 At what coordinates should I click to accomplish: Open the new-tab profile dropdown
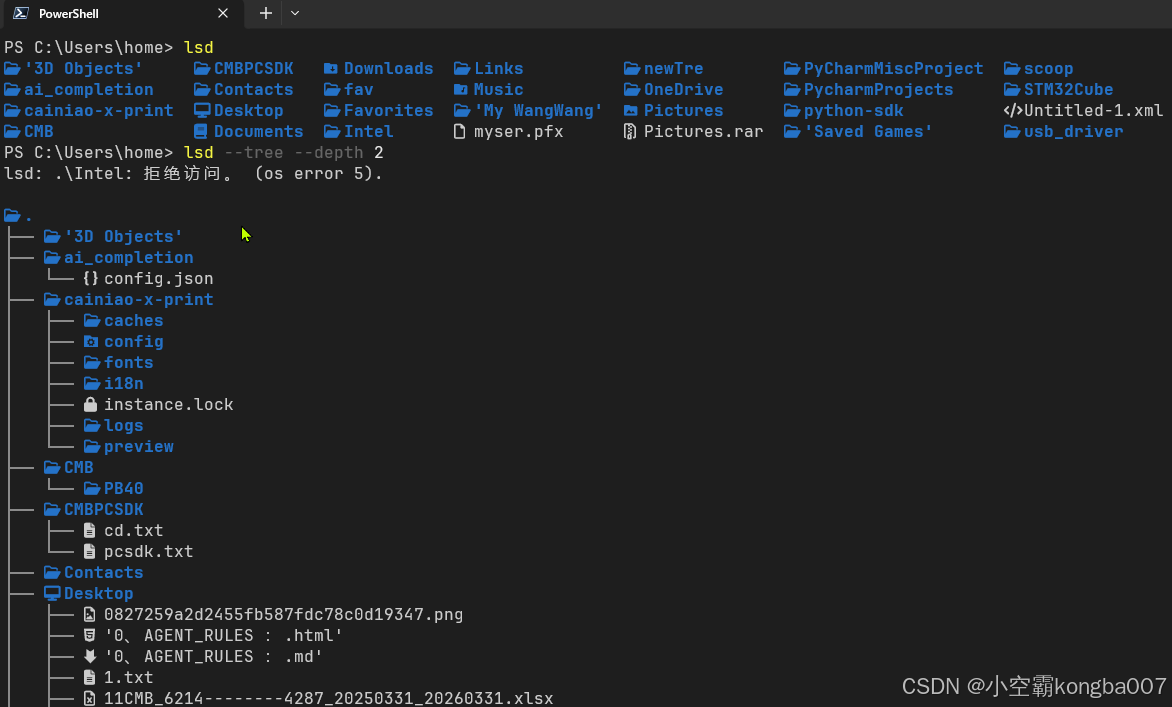click(x=295, y=13)
